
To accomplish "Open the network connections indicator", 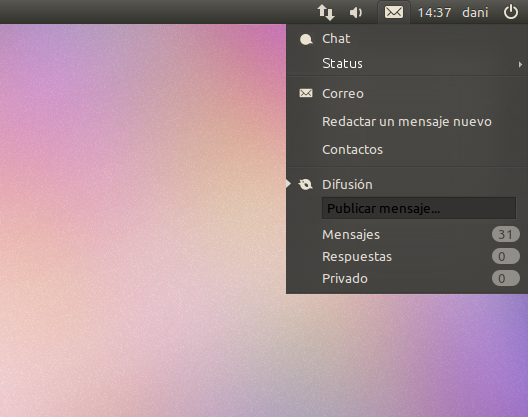I will click(326, 13).
